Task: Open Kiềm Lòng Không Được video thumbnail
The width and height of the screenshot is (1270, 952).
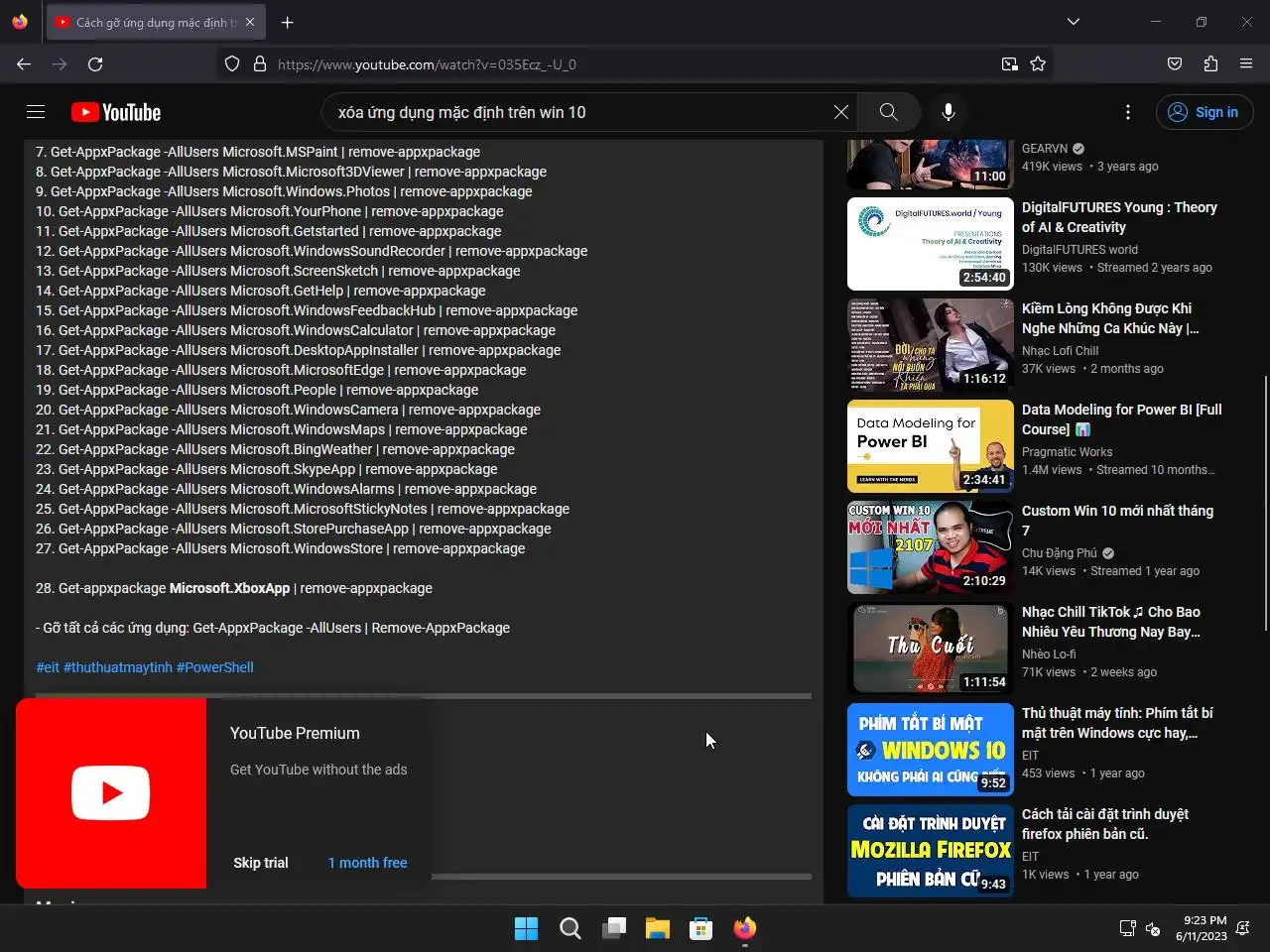Action: click(x=931, y=345)
